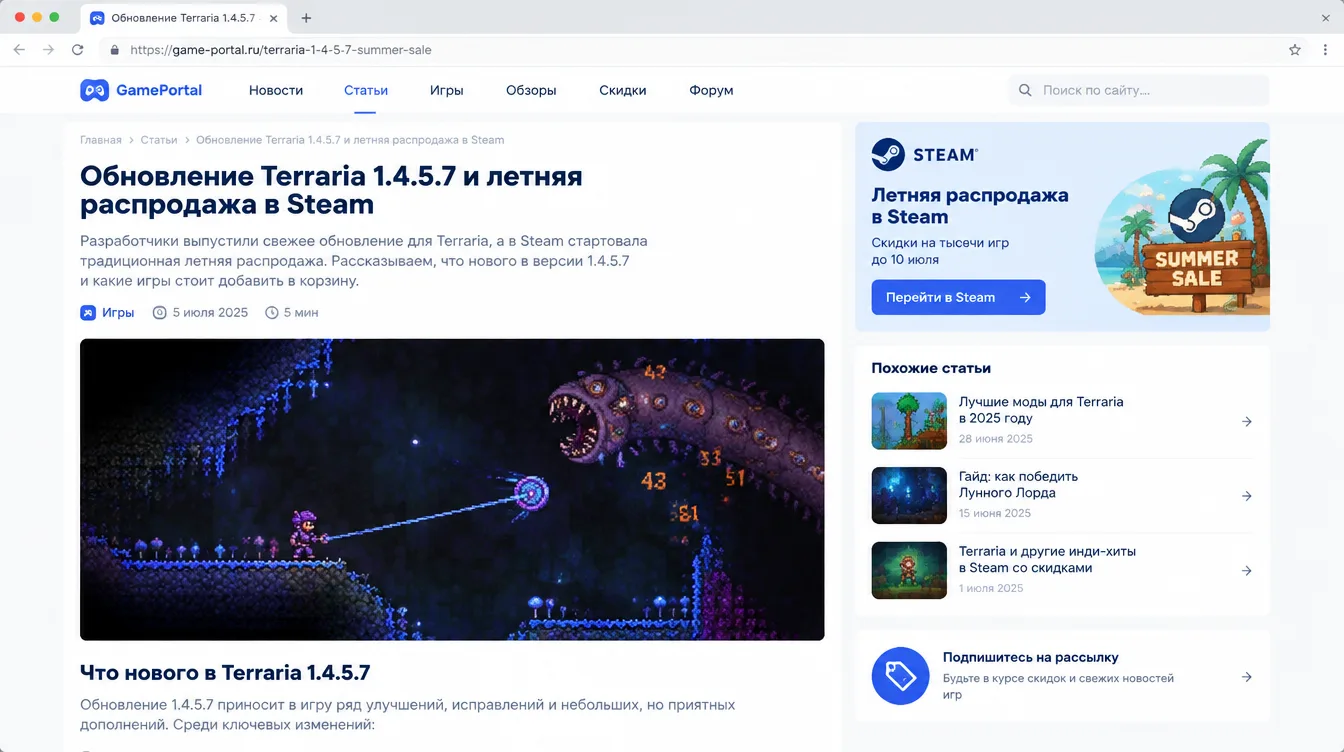1344x752 pixels.
Task: Click the Главная breadcrumb link
Action: 101,140
